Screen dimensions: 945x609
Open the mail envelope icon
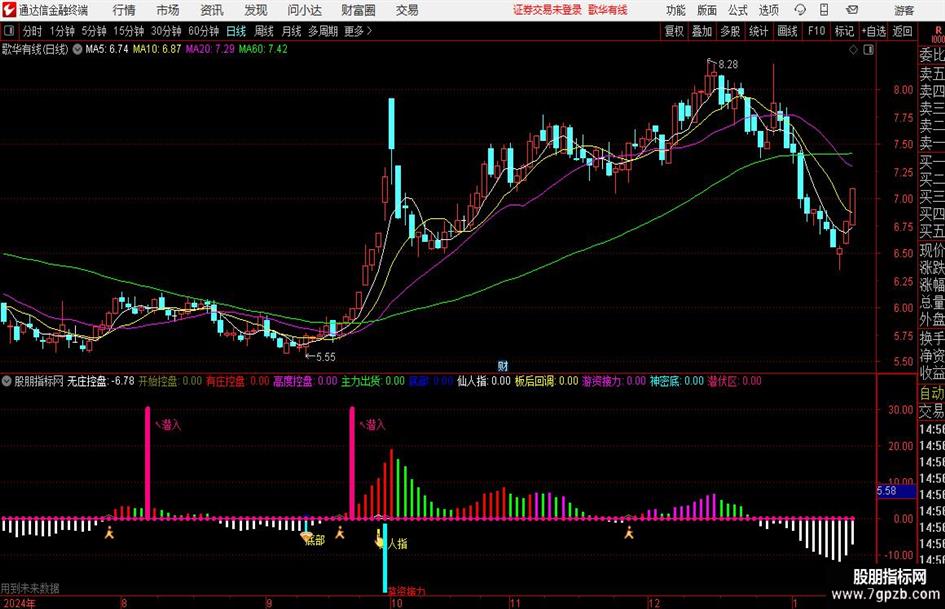[852, 10]
